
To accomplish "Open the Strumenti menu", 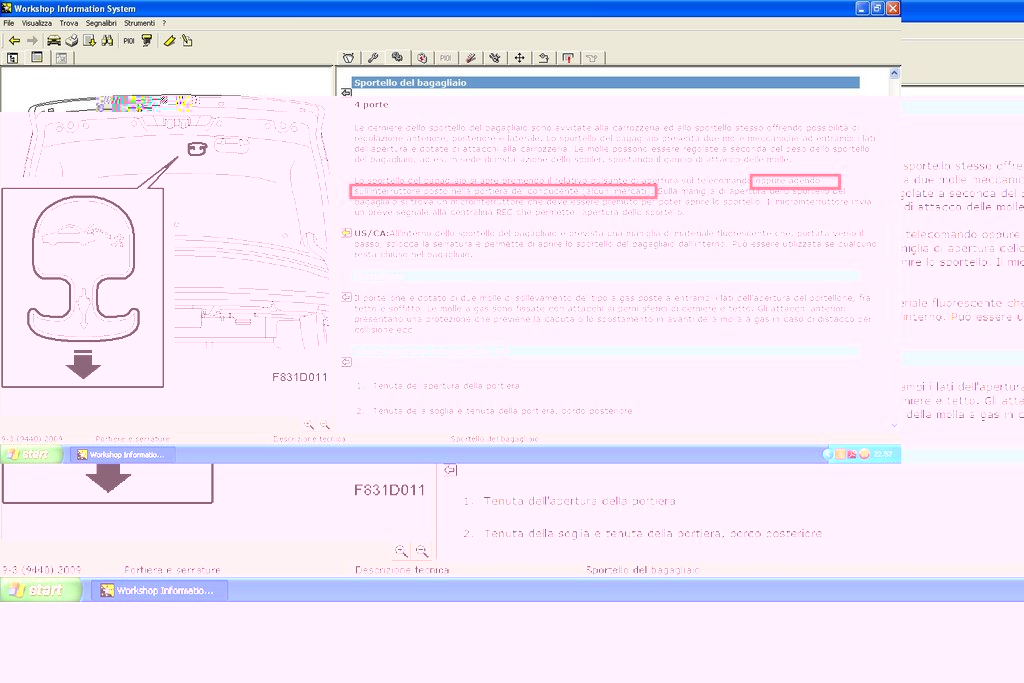I will pyautogui.click(x=140, y=23).
